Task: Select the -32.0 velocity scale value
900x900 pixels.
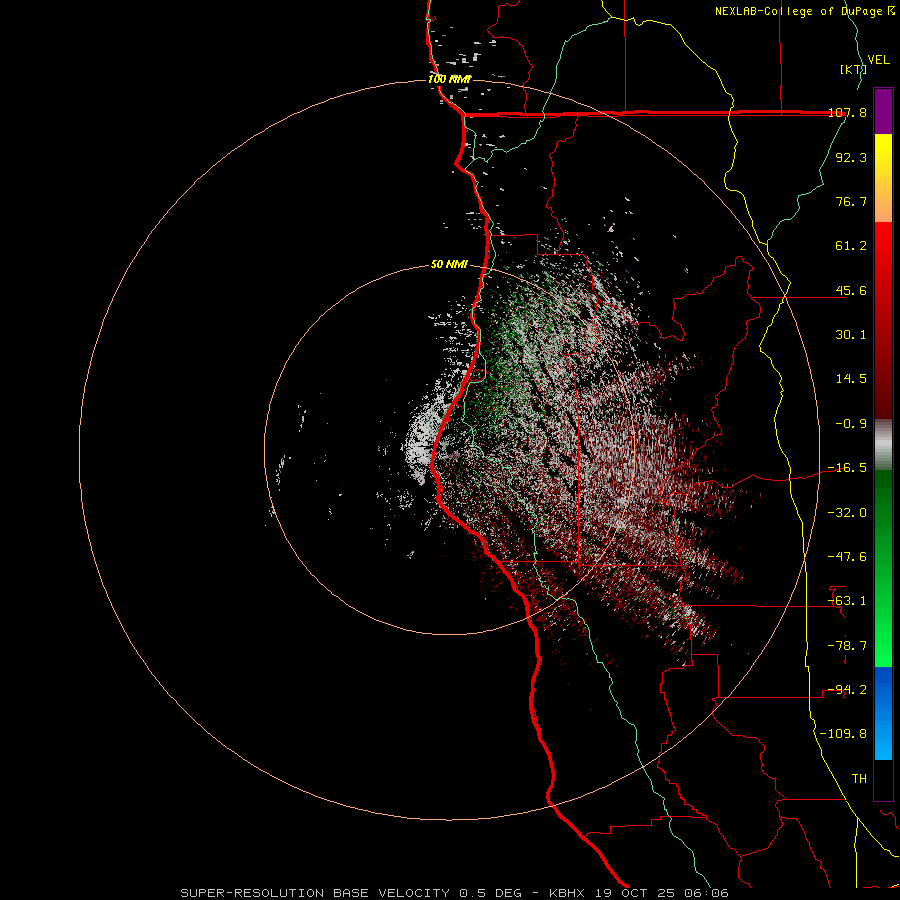Action: pos(848,513)
